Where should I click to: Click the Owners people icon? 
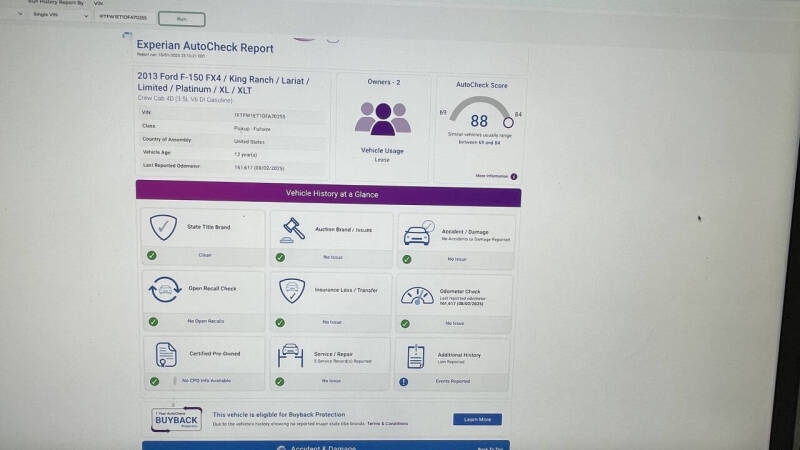click(382, 119)
